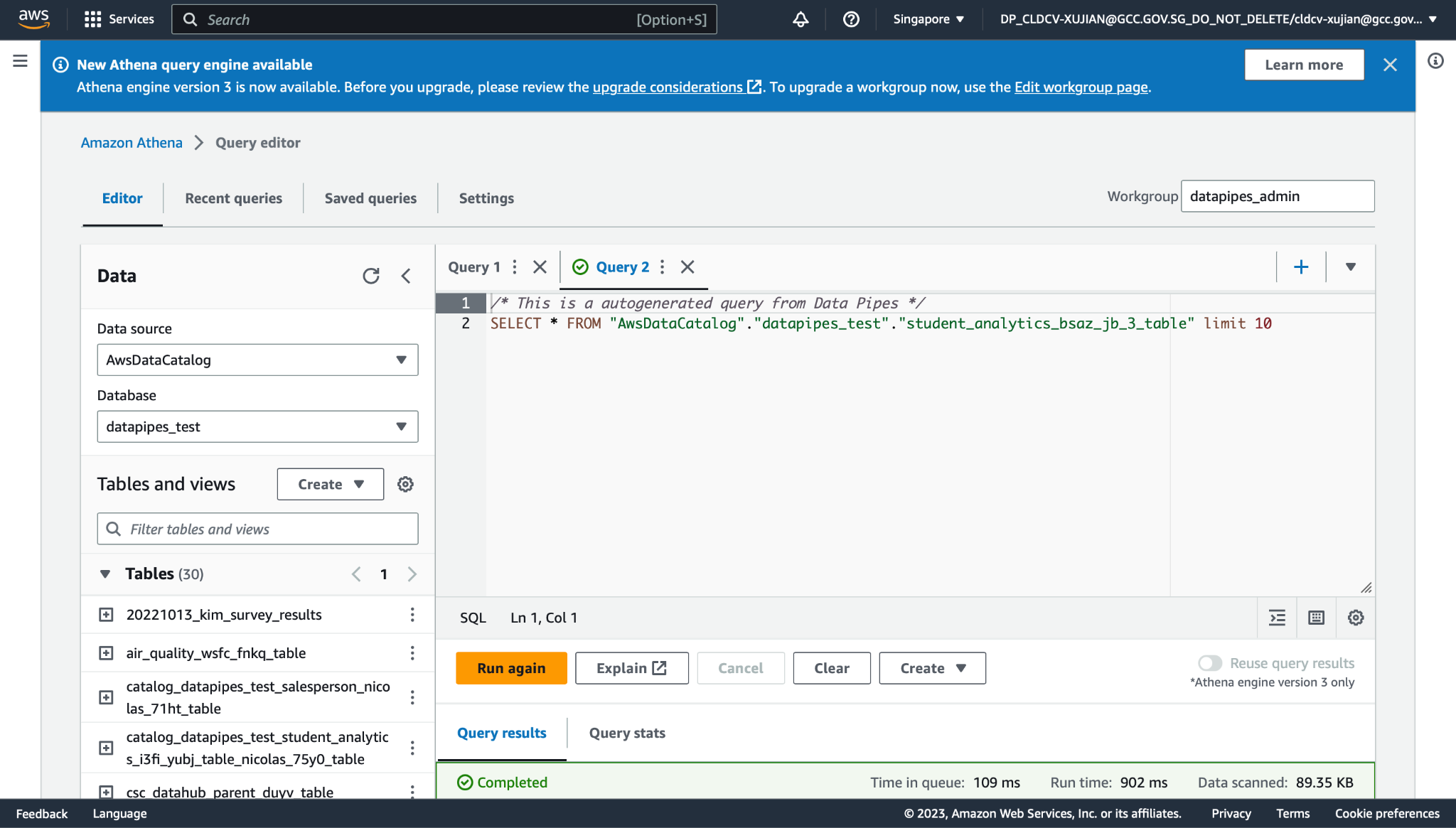1456x828 pixels.
Task: Open actions for air_quality_wsfc_fnkq_table
Action: [412, 653]
